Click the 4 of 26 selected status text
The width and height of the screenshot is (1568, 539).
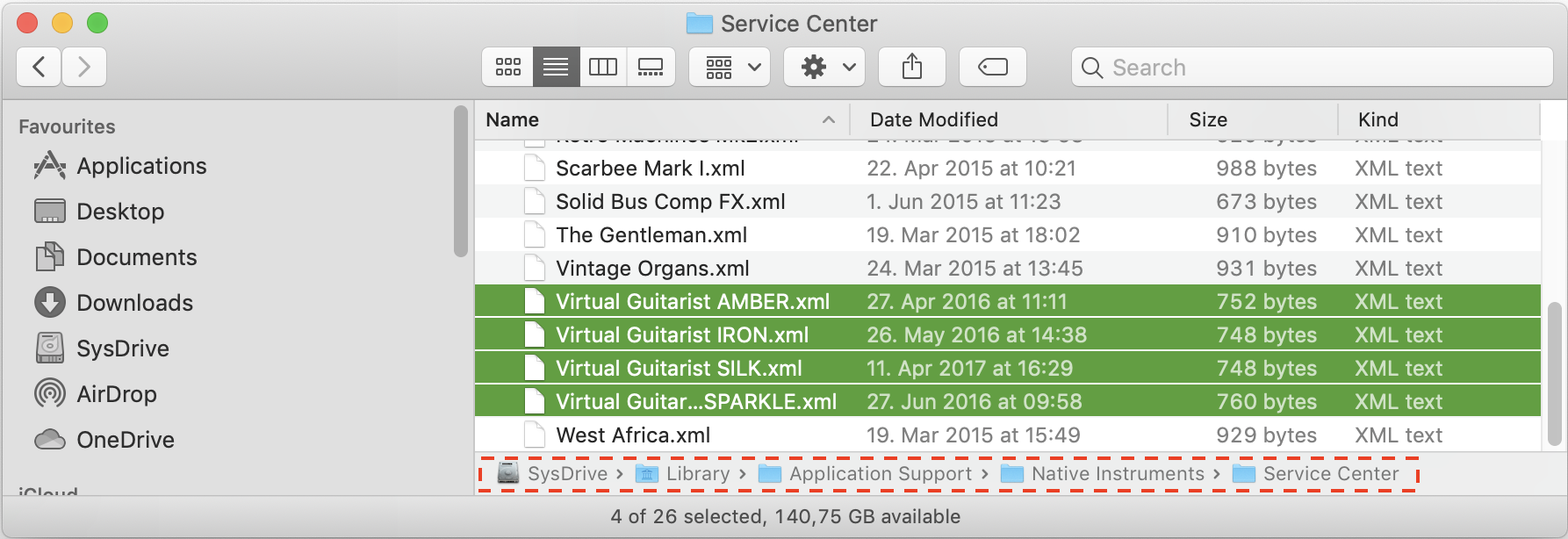(785, 517)
